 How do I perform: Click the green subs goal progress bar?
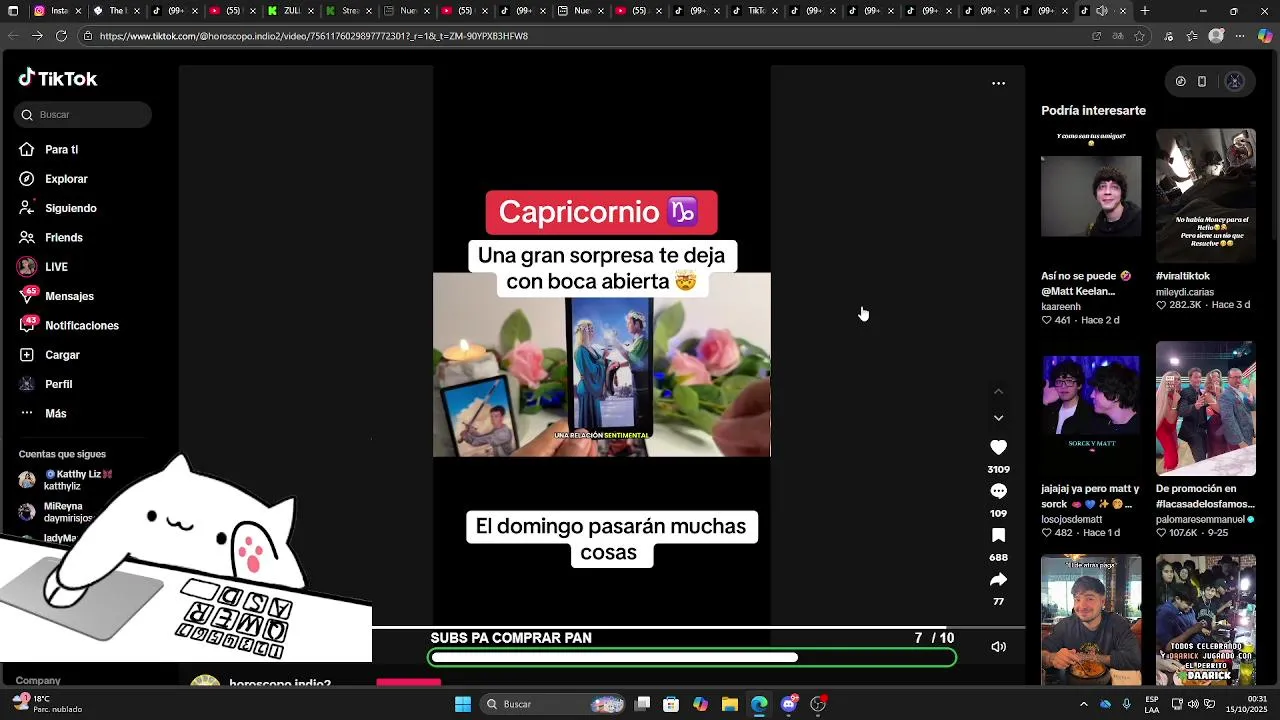pyautogui.click(x=692, y=657)
